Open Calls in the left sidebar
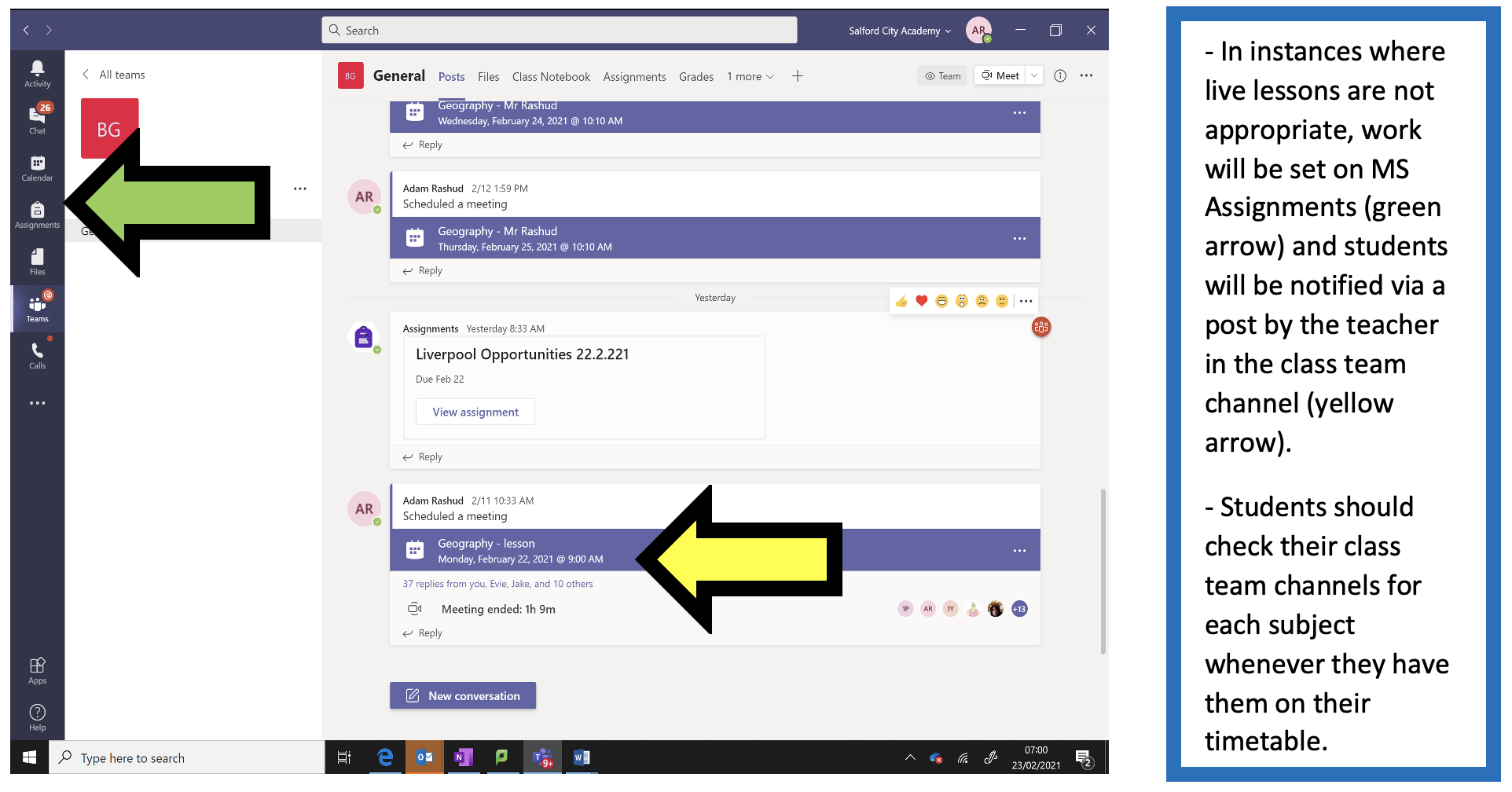 (x=37, y=356)
